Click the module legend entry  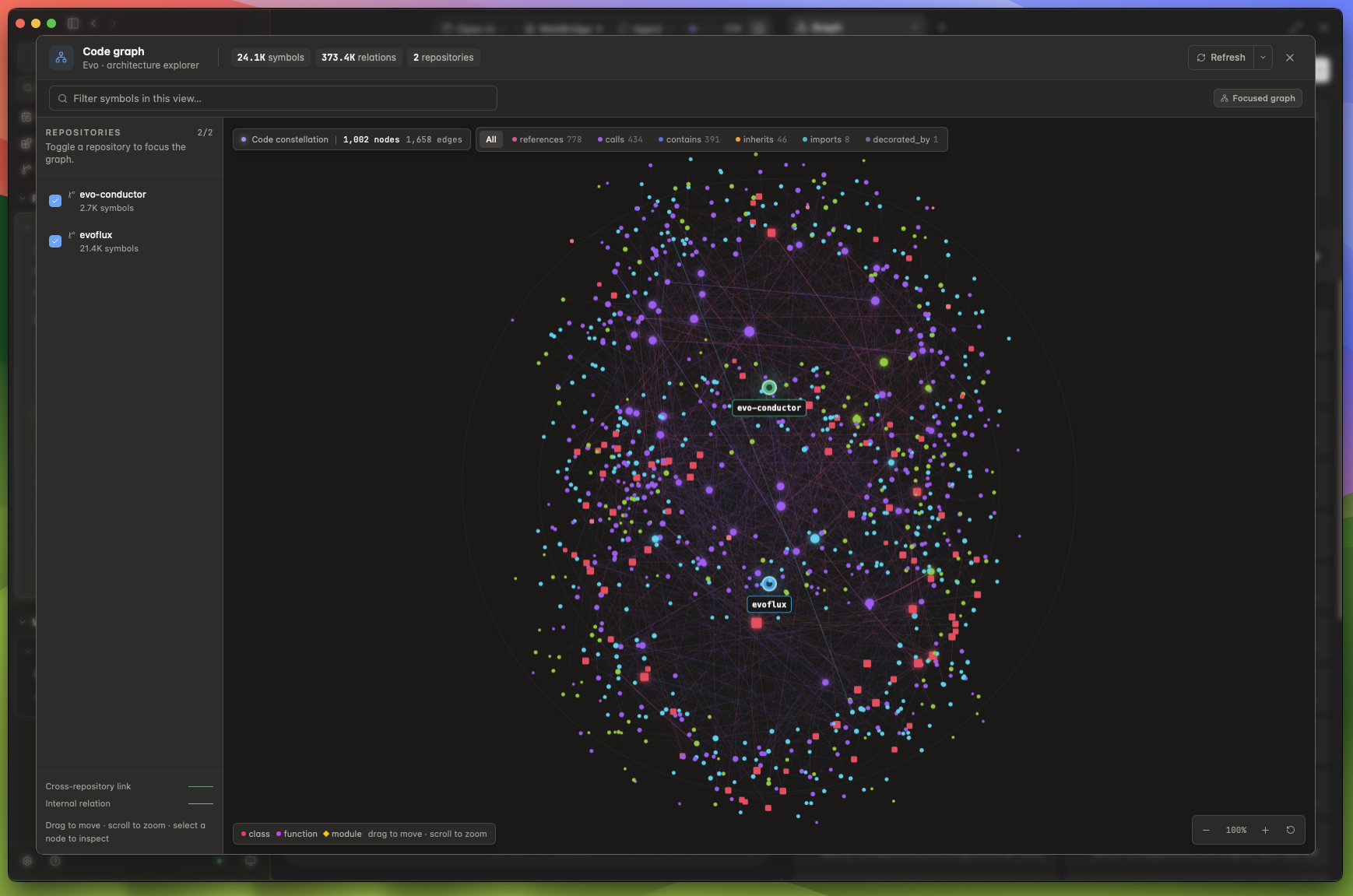(343, 834)
